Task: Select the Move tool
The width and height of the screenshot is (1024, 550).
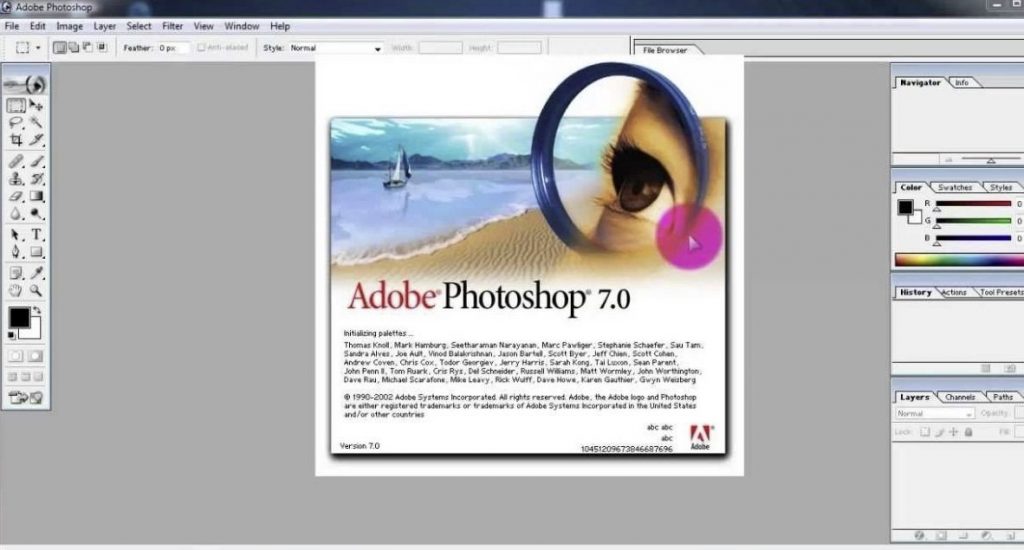Action: (x=36, y=105)
